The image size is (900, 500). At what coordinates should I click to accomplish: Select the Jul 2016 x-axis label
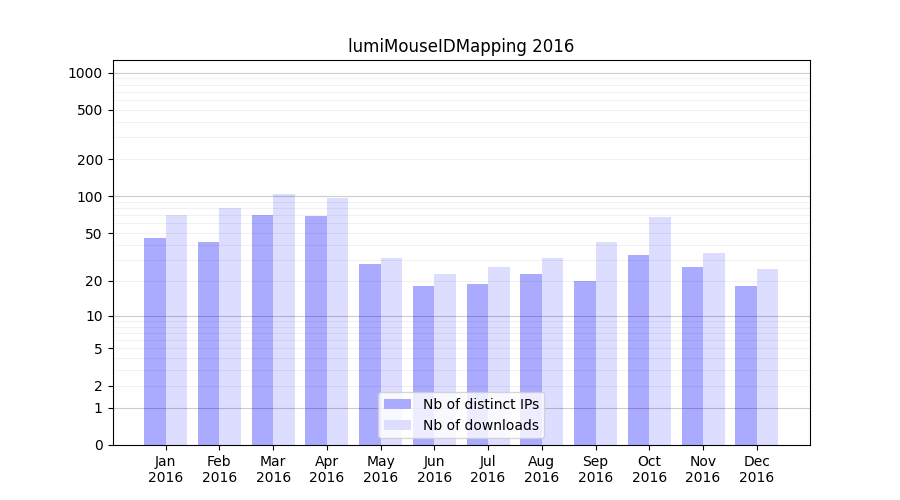point(488,469)
